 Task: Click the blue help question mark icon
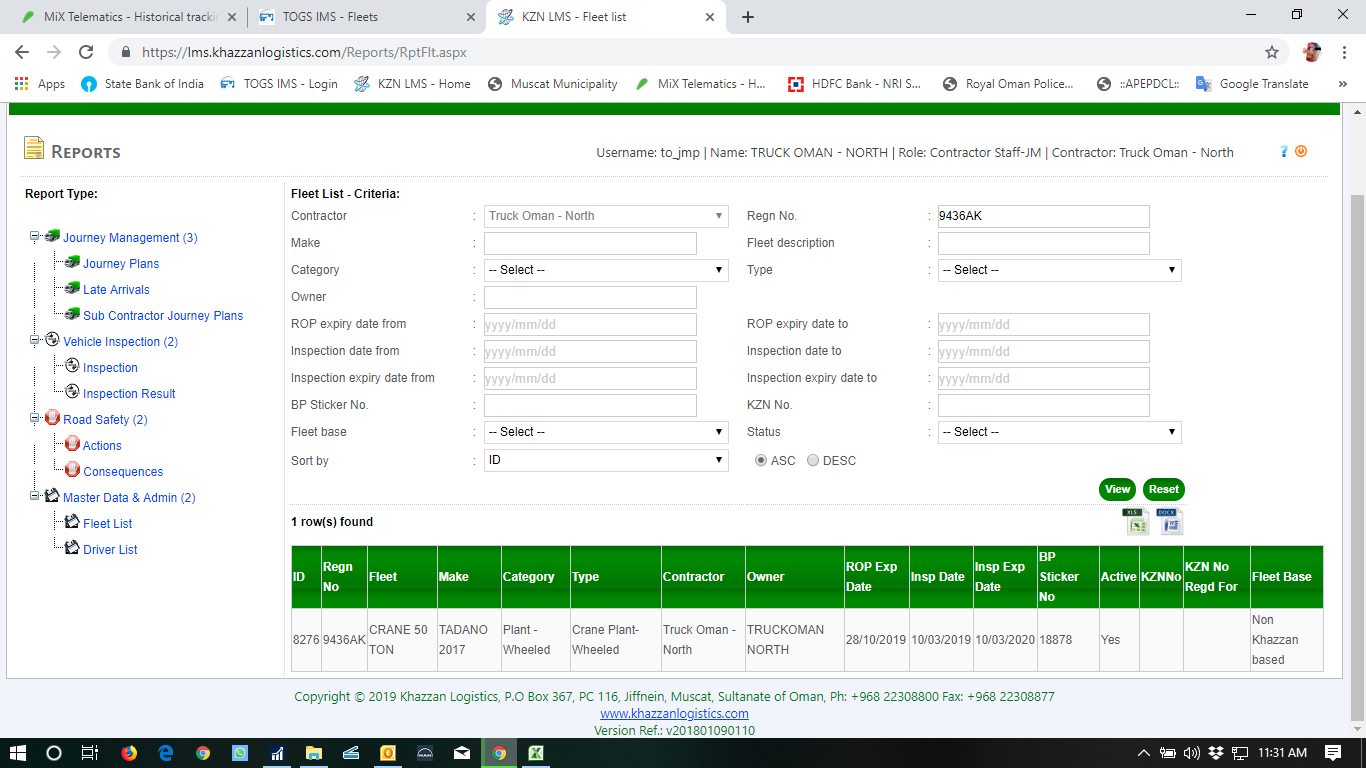[1284, 152]
